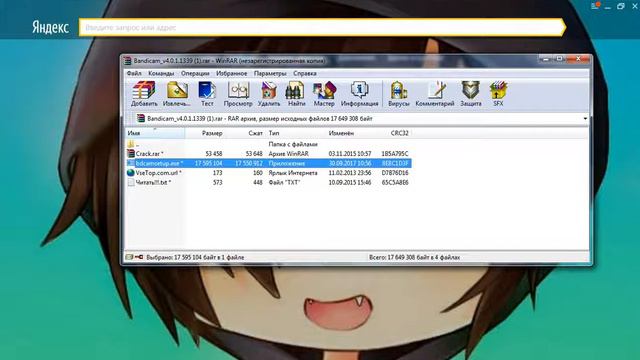Click the Crack.rar archive icon
This screenshot has width=640, height=360.
[x=131, y=153]
